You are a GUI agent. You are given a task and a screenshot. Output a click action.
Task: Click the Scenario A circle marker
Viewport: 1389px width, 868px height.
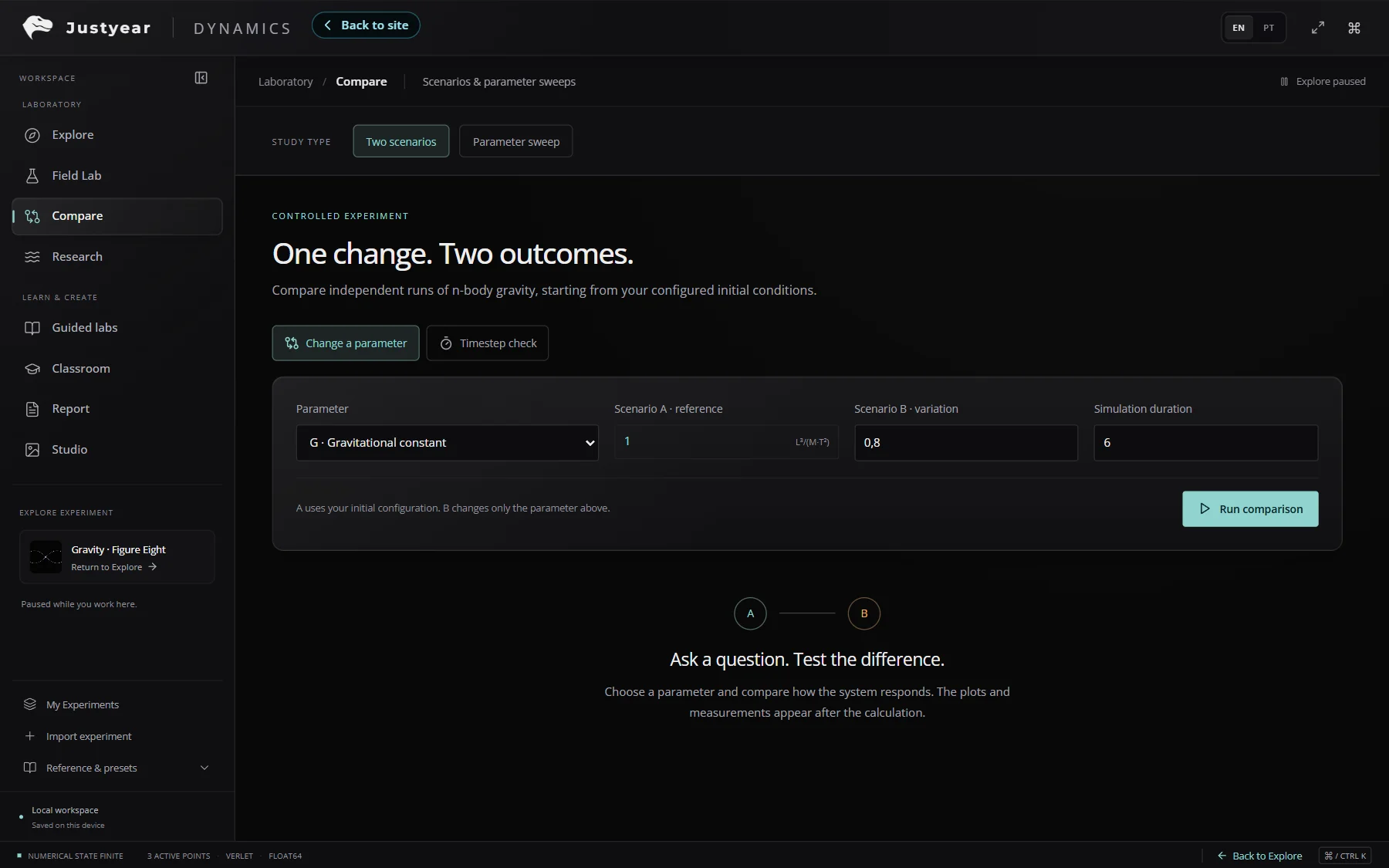tap(750, 613)
